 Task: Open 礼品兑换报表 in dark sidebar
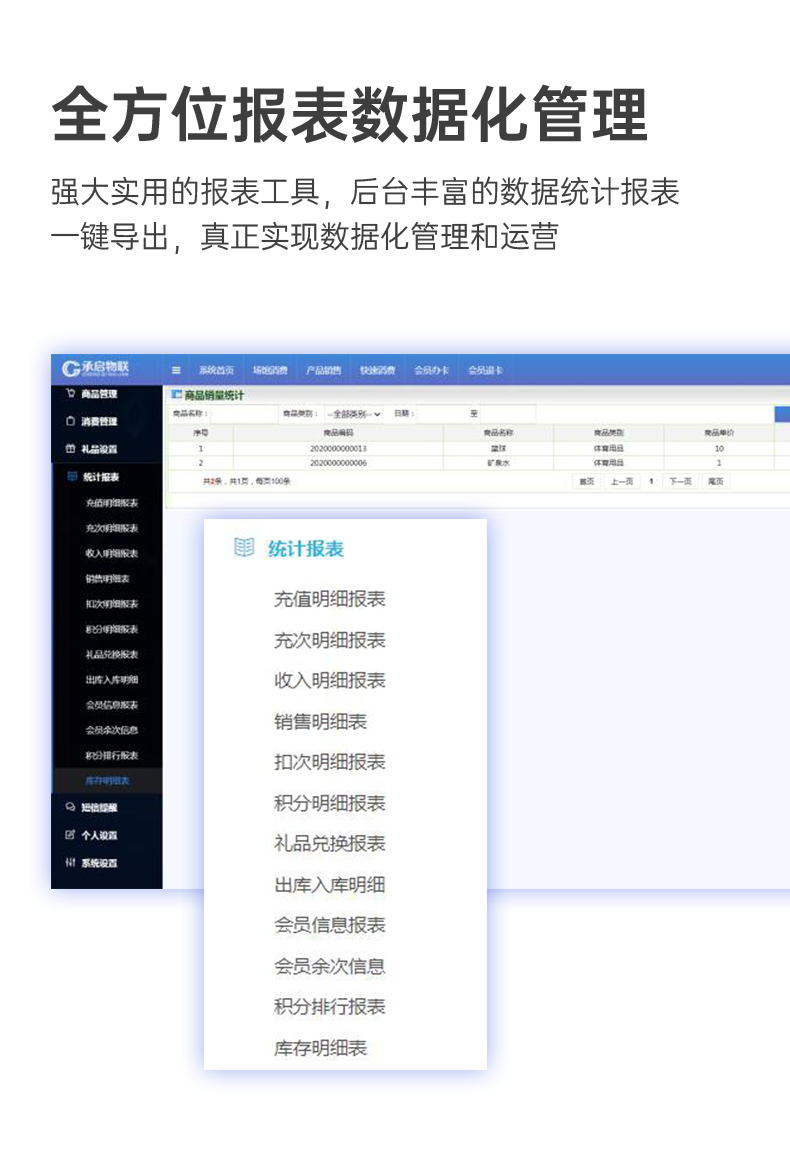point(111,655)
